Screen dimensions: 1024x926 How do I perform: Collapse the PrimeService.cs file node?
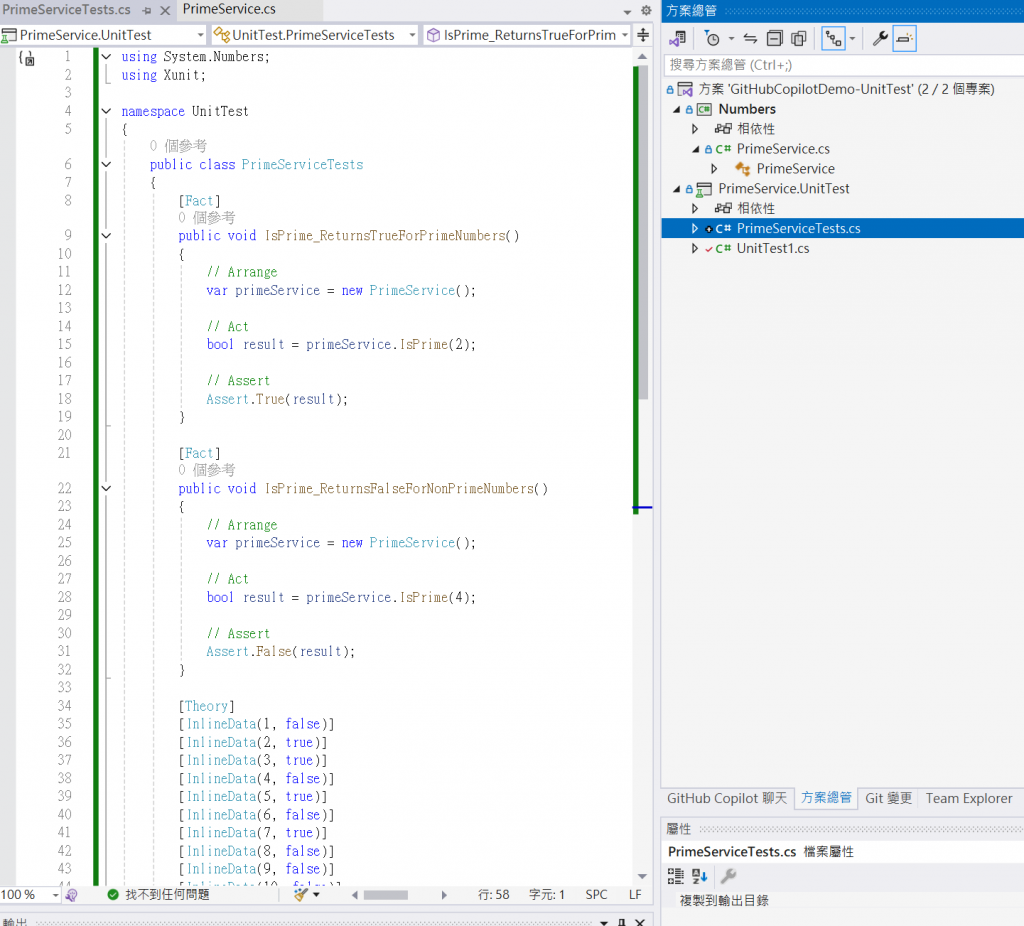[x=696, y=149]
